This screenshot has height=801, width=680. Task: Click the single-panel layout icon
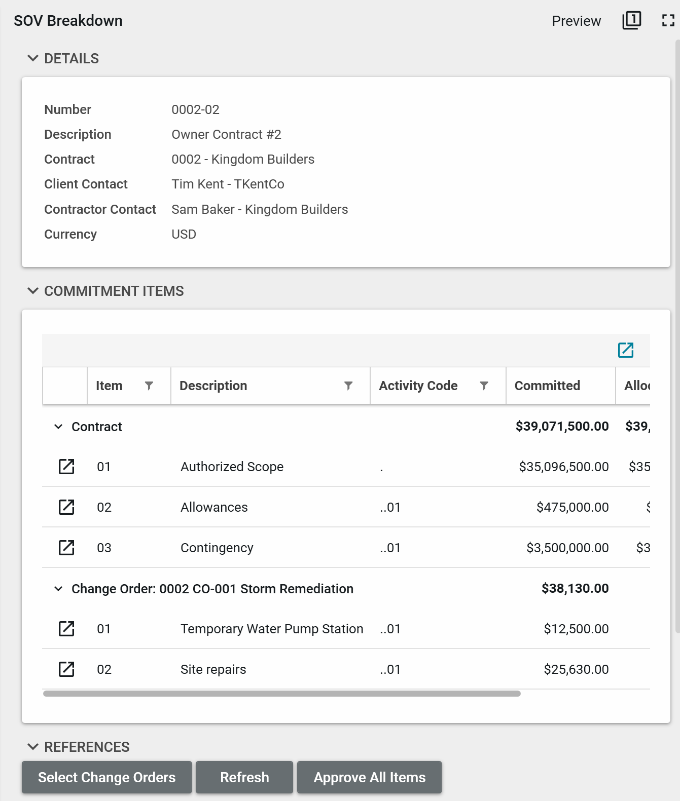(631, 21)
